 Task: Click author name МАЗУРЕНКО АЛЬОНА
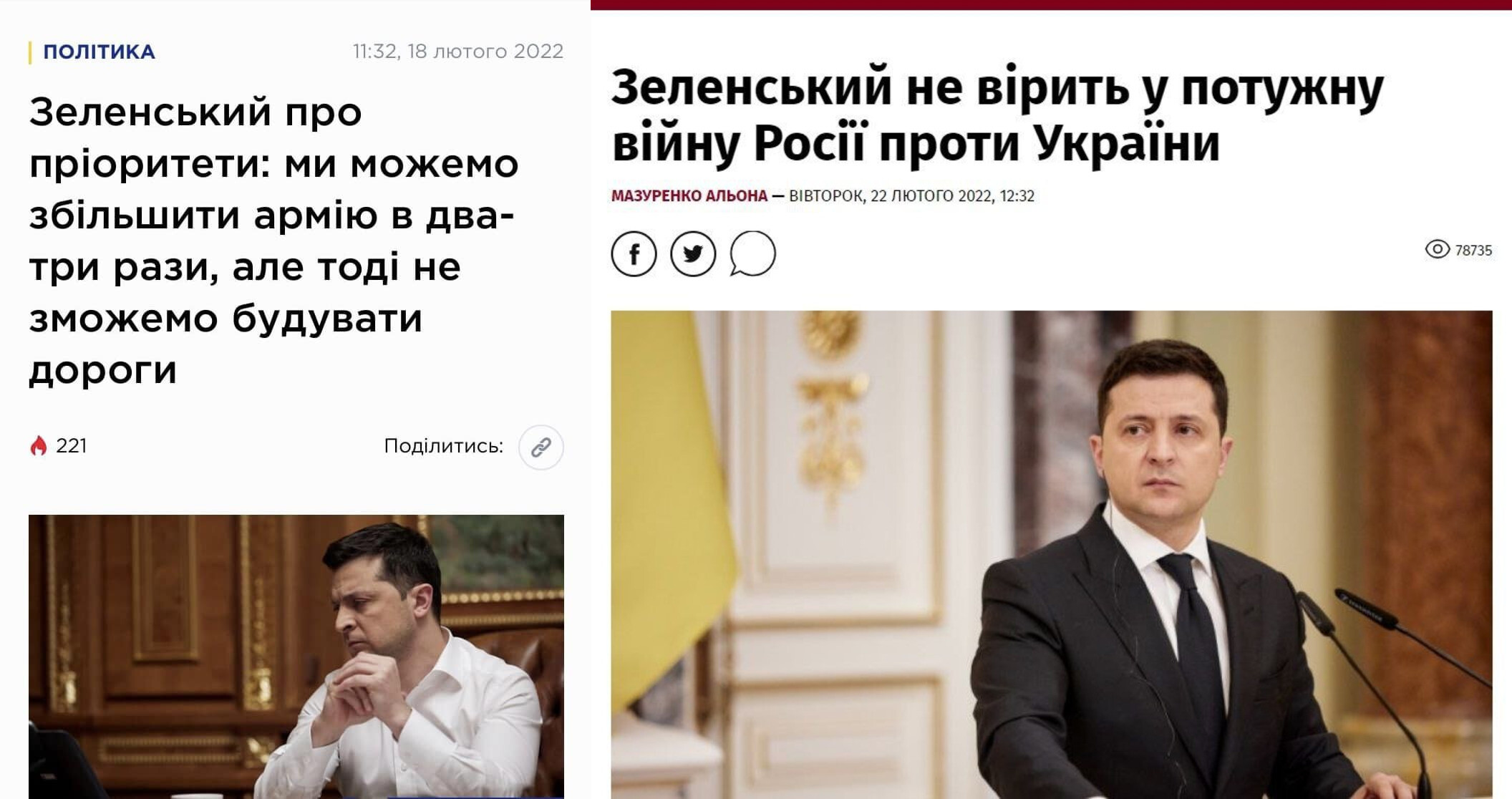[689, 195]
